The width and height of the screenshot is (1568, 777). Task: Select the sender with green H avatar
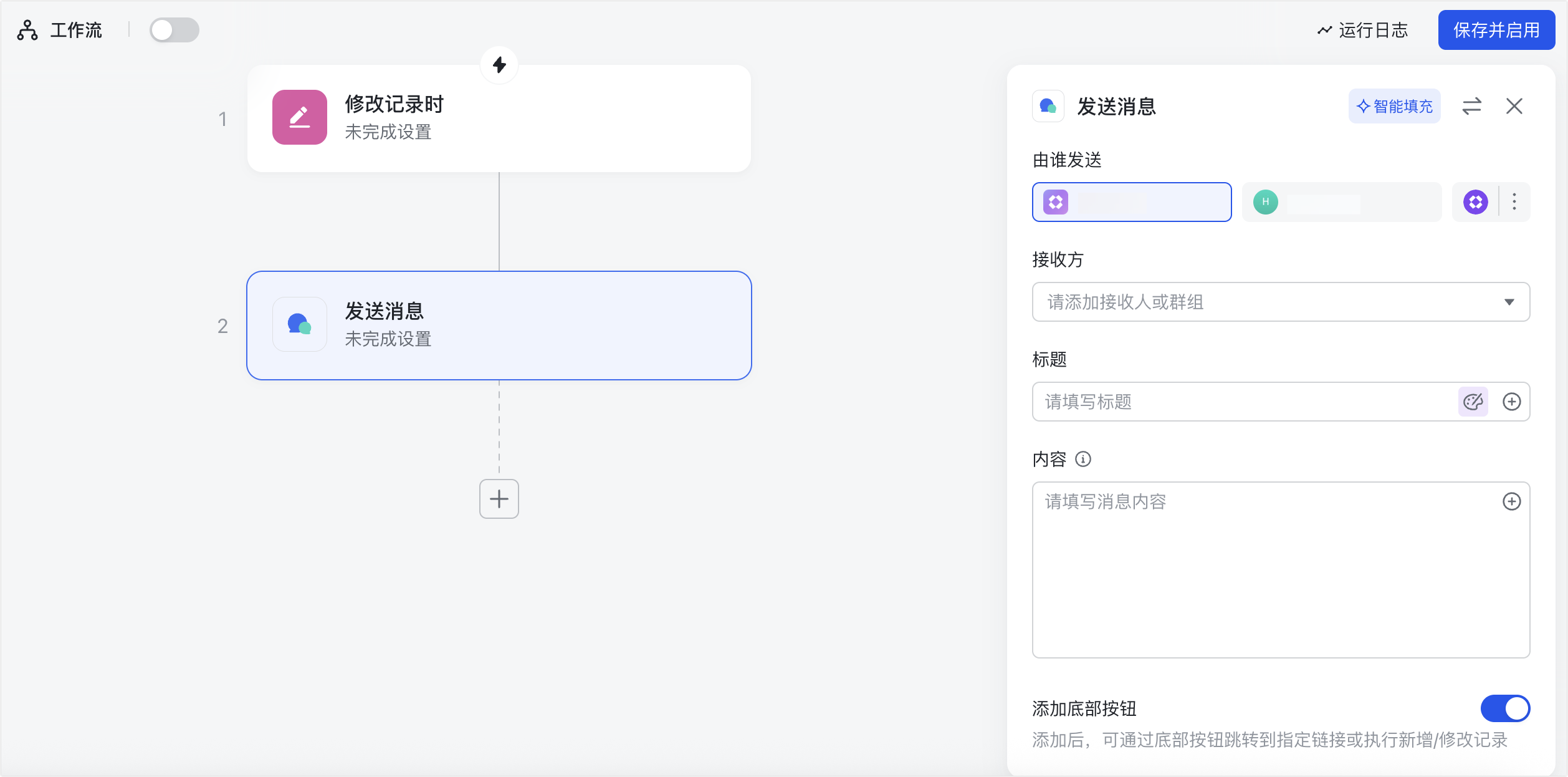click(x=1341, y=202)
